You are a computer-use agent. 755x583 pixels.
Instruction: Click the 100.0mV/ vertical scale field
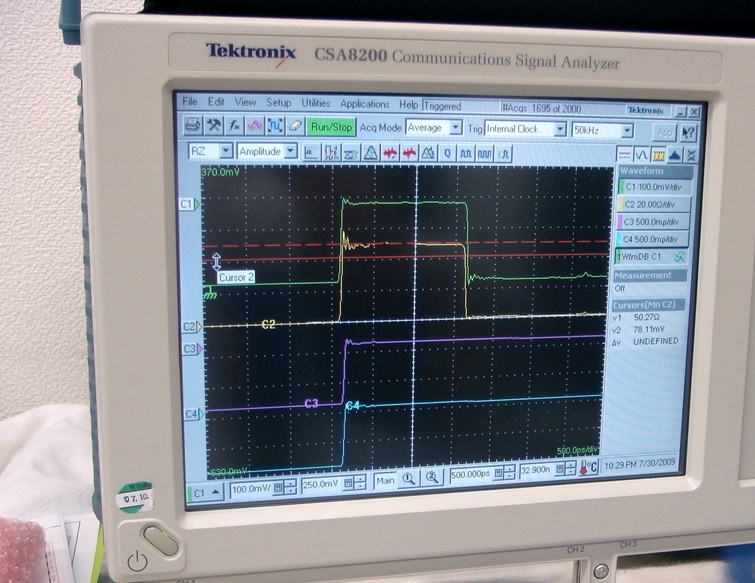(x=251, y=490)
